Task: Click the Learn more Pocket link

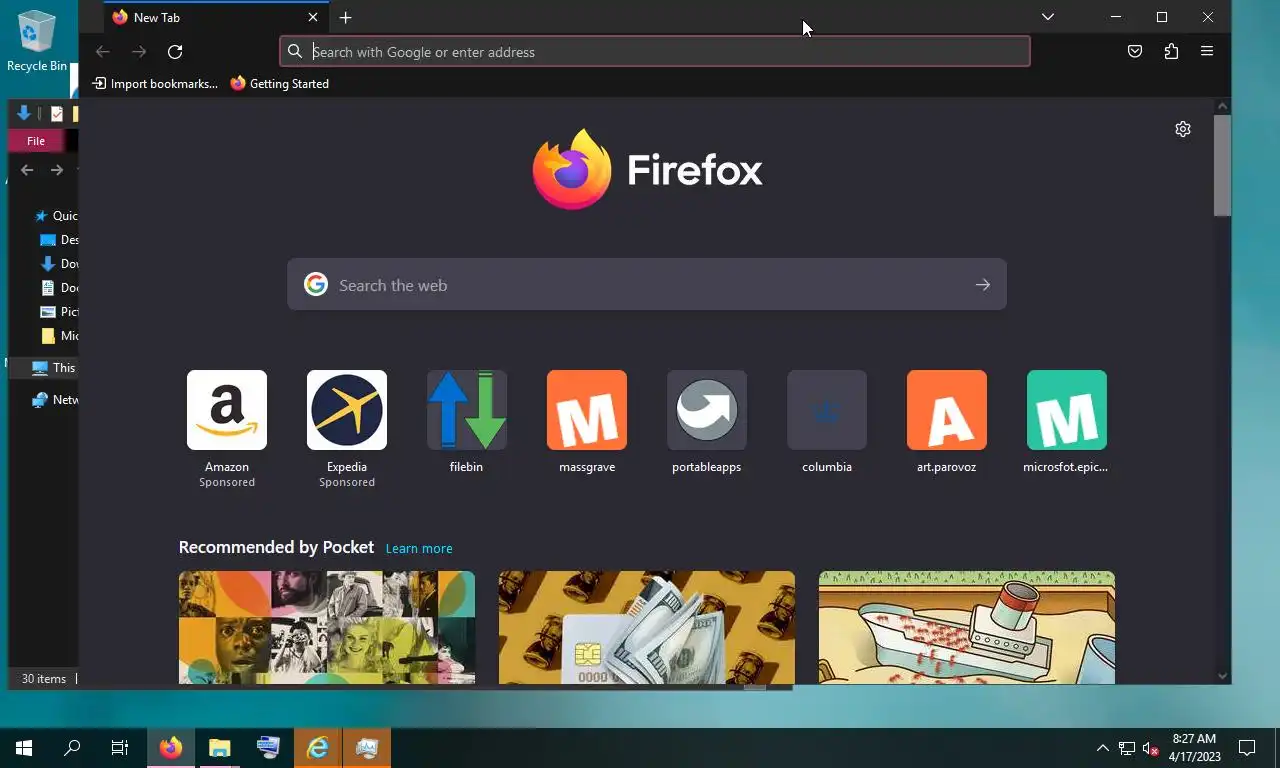Action: point(419,548)
